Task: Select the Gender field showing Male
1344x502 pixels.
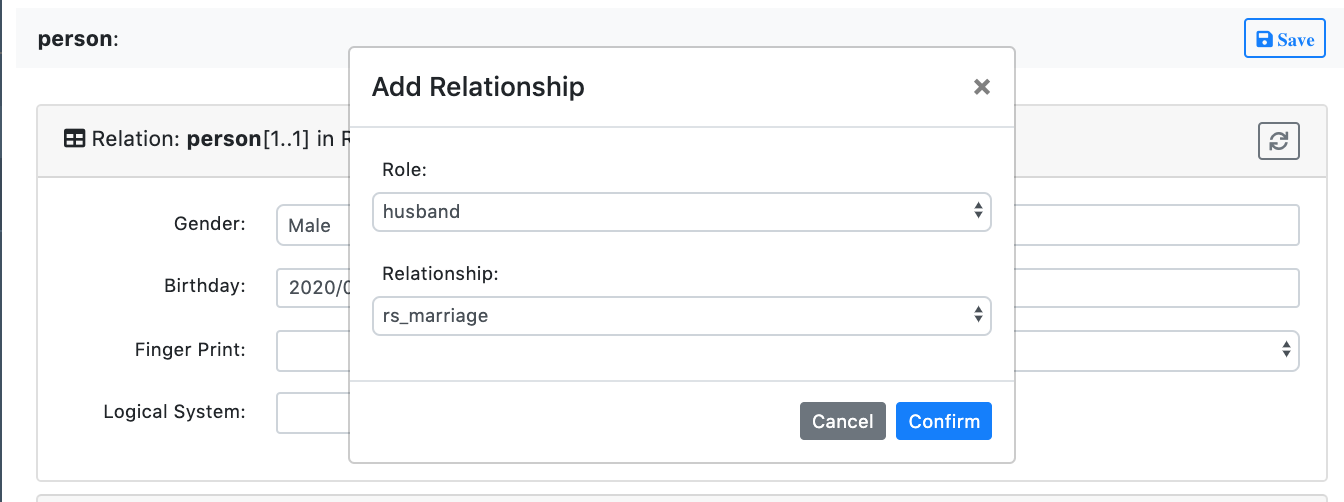Action: pyautogui.click(x=312, y=226)
